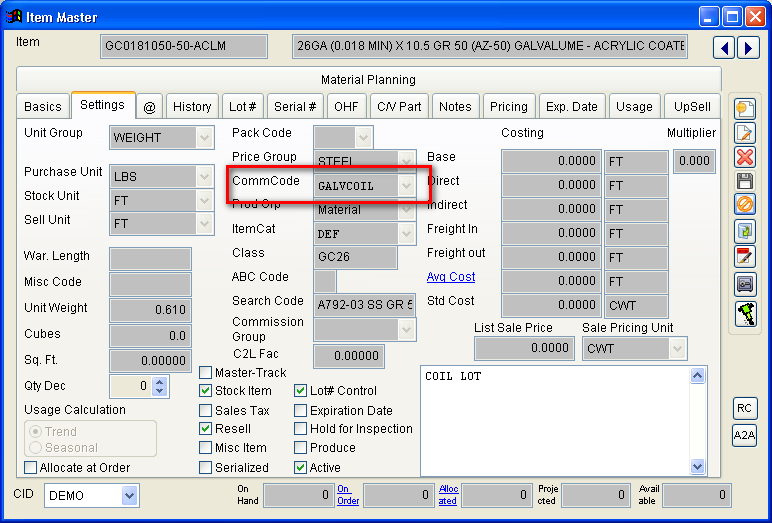This screenshot has height=523, width=772.
Task: Go to next item with right arrow
Action: [x=747, y=47]
